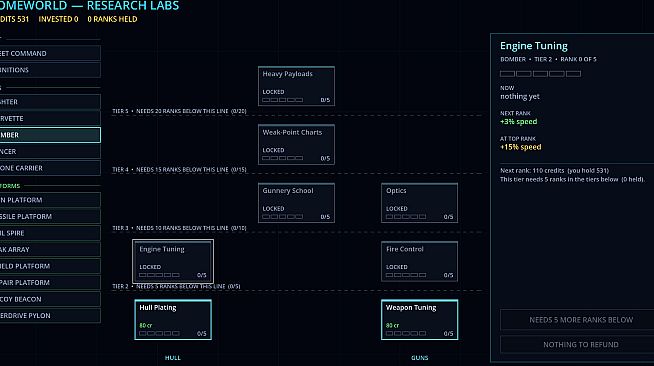Screen dimensions: 654x366
Task: Select the Fire Control research node
Action: point(419,261)
